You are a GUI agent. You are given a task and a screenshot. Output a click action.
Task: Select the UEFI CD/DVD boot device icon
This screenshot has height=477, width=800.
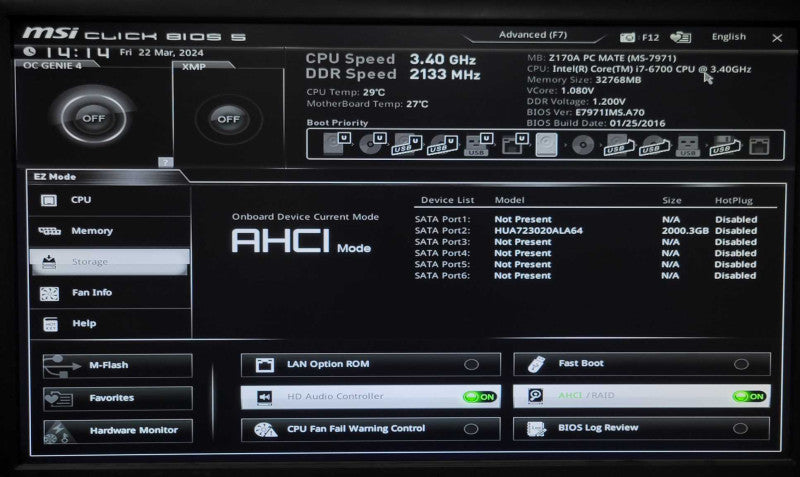(x=372, y=144)
